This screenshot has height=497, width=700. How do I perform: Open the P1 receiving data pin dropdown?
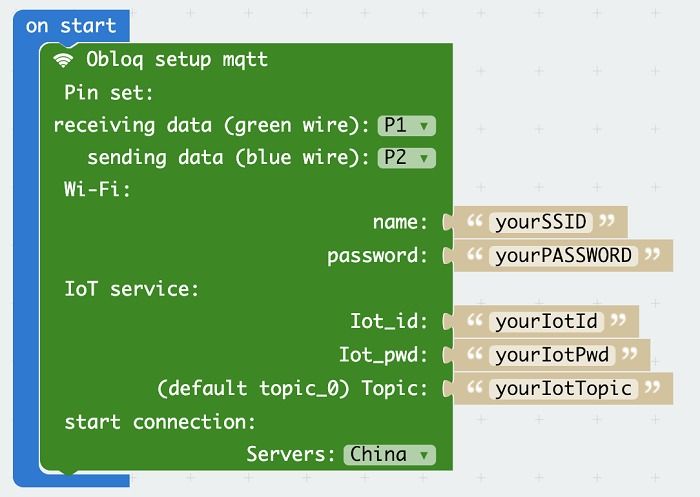click(x=407, y=125)
